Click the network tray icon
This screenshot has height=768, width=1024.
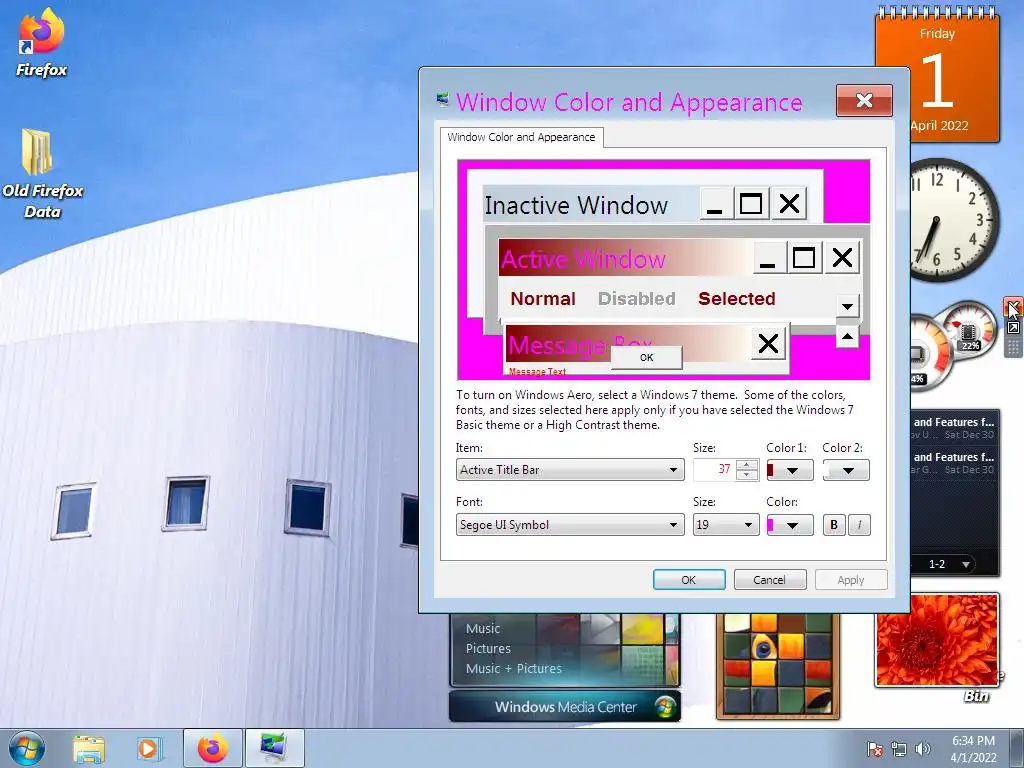click(899, 749)
